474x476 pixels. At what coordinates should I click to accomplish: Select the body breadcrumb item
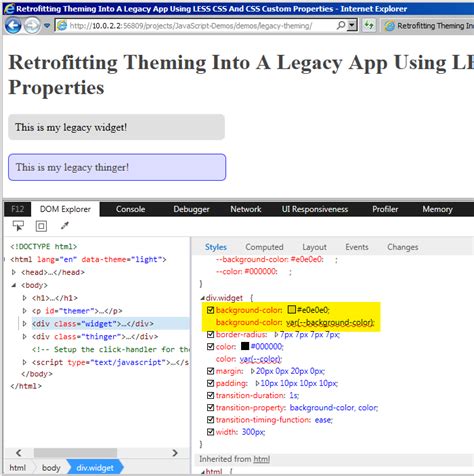(x=51, y=468)
